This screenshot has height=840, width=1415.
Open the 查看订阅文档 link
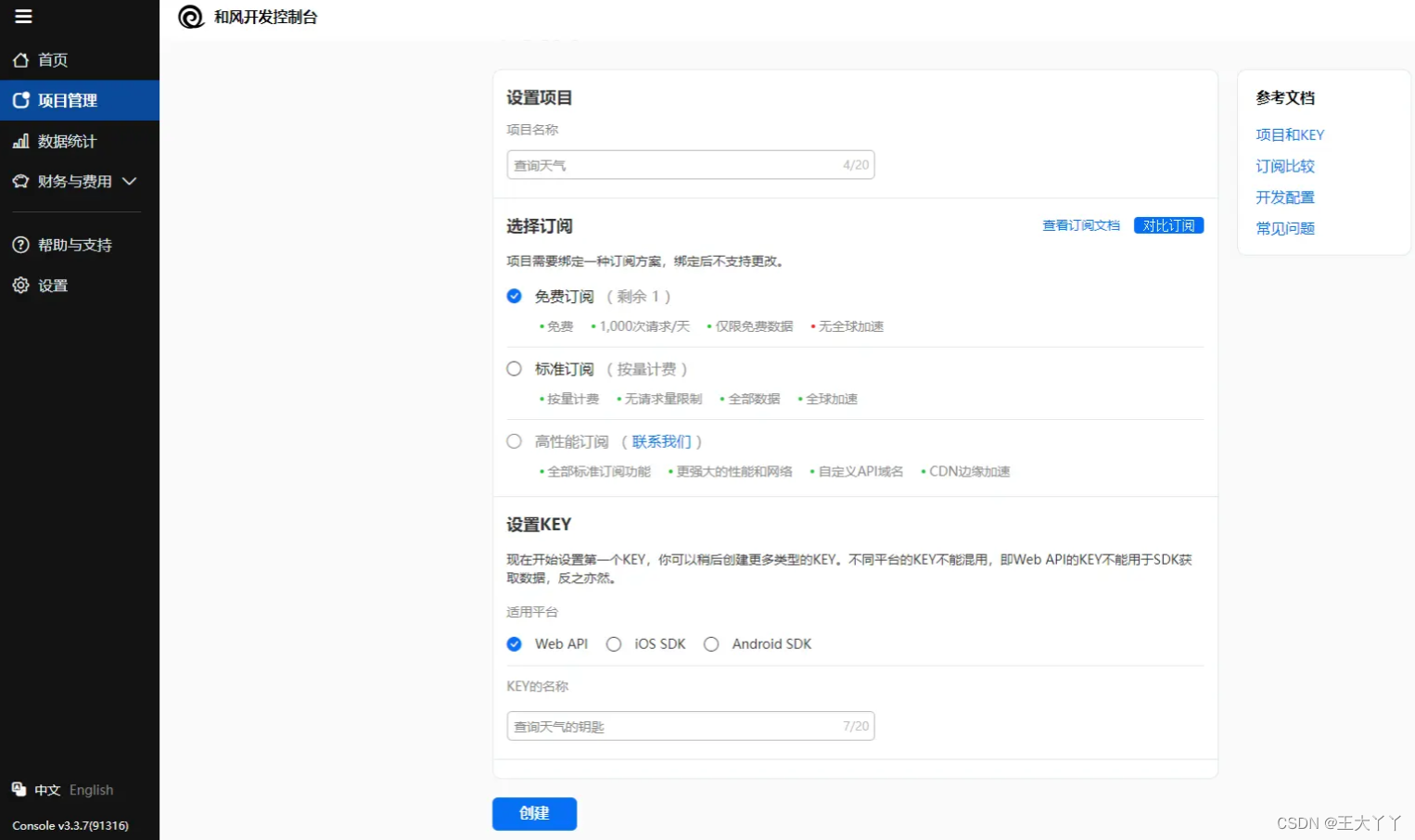coord(1081,225)
